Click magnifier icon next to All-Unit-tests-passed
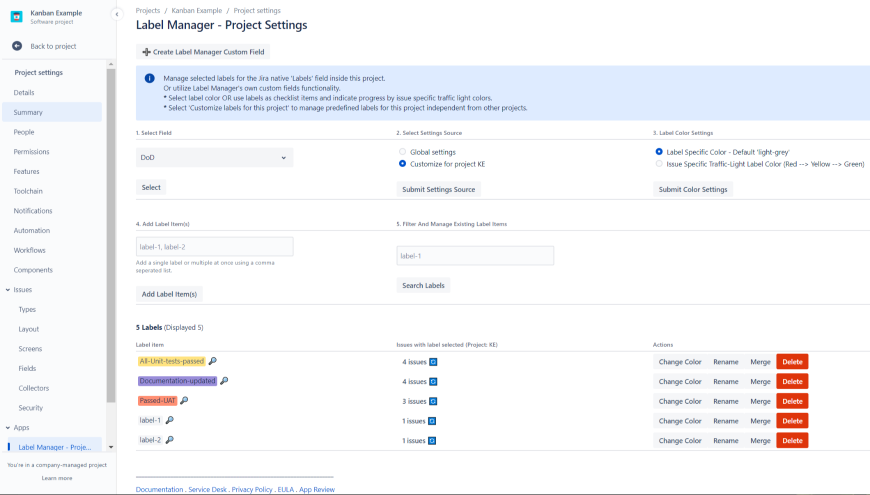This screenshot has width=870, height=495. 213,361
